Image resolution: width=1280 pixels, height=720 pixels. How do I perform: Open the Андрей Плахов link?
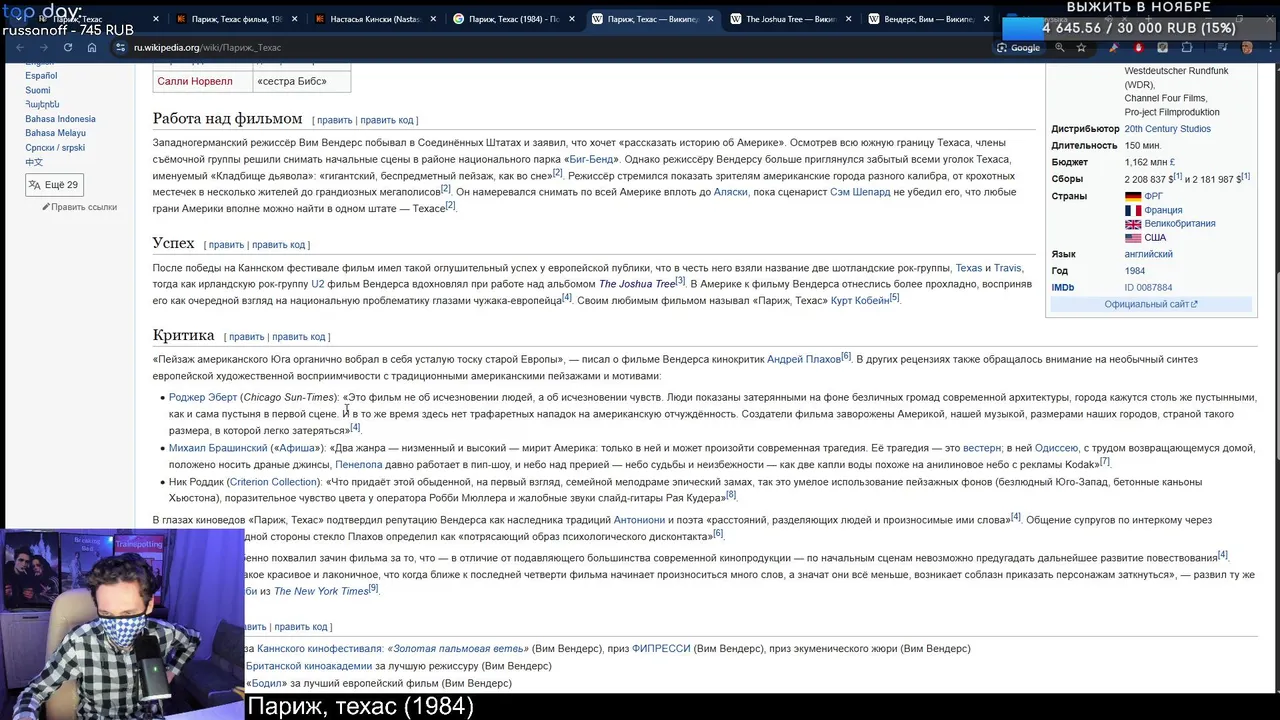pyautogui.click(x=804, y=359)
